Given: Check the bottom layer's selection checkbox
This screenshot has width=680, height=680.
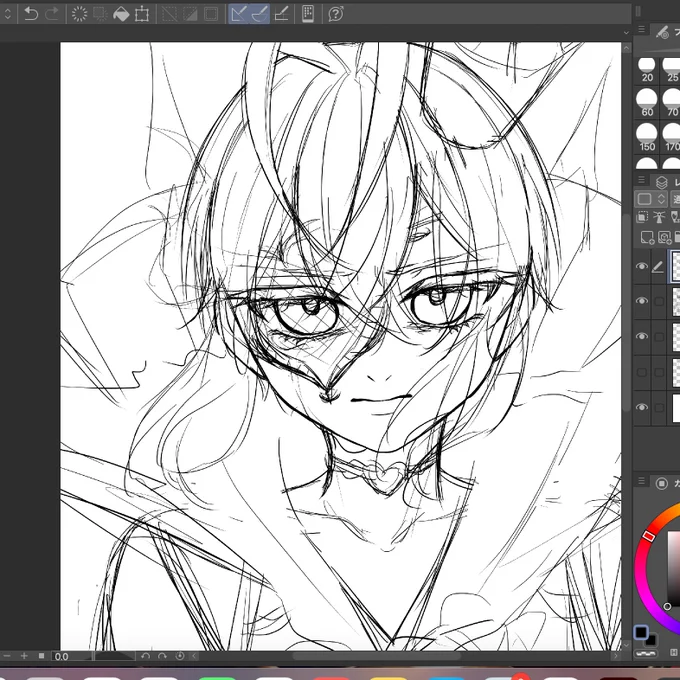Looking at the screenshot, I should tap(659, 408).
